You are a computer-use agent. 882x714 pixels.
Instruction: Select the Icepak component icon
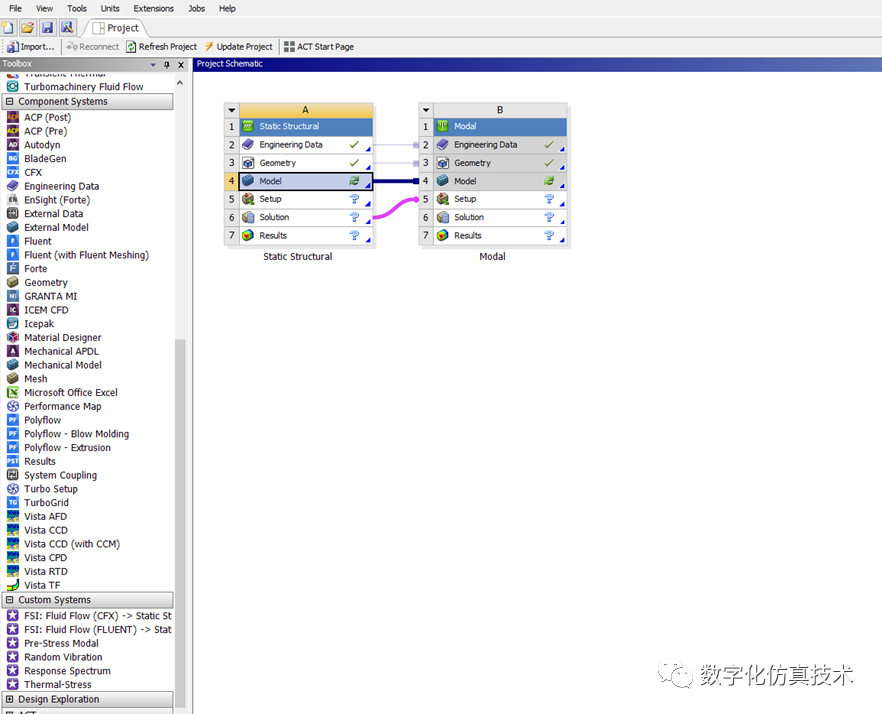pyautogui.click(x=12, y=324)
